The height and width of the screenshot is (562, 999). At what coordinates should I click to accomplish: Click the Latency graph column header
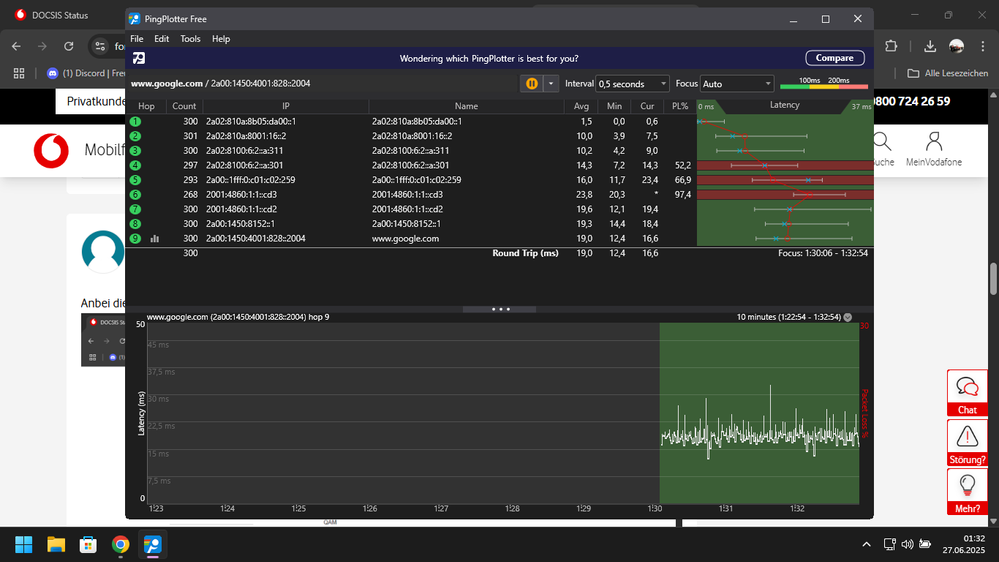[784, 105]
